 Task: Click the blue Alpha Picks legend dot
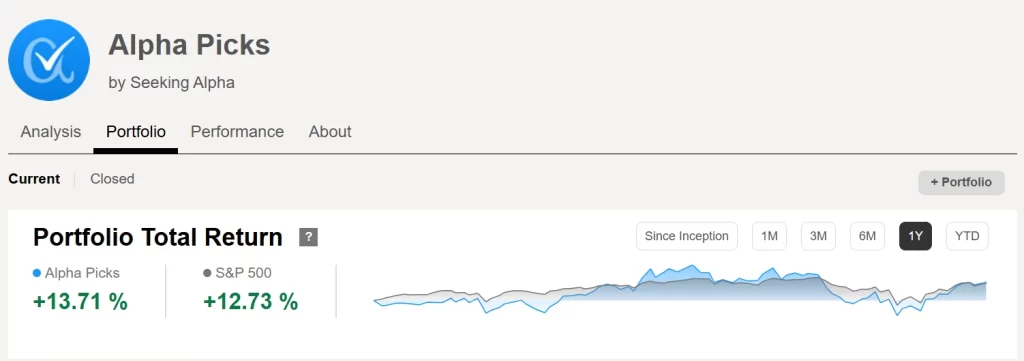[x=37, y=274]
